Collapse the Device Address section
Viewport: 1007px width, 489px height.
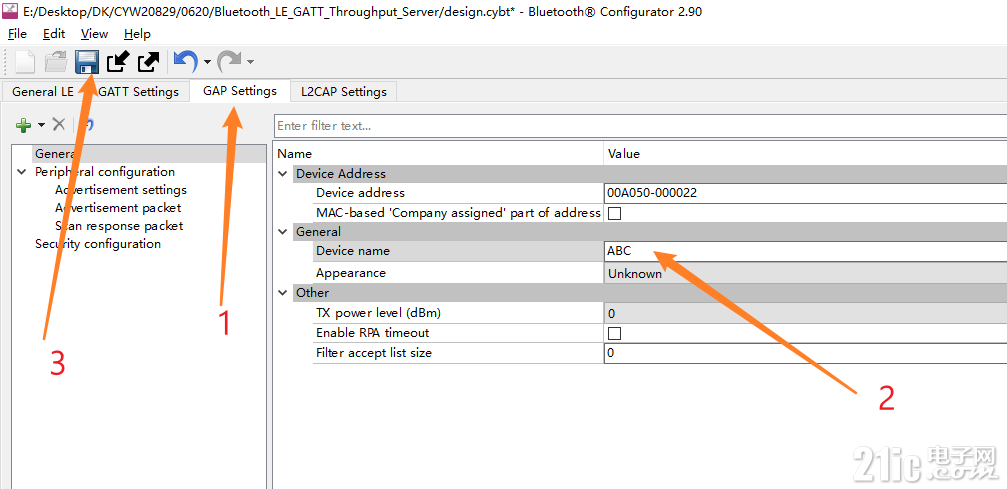283,173
